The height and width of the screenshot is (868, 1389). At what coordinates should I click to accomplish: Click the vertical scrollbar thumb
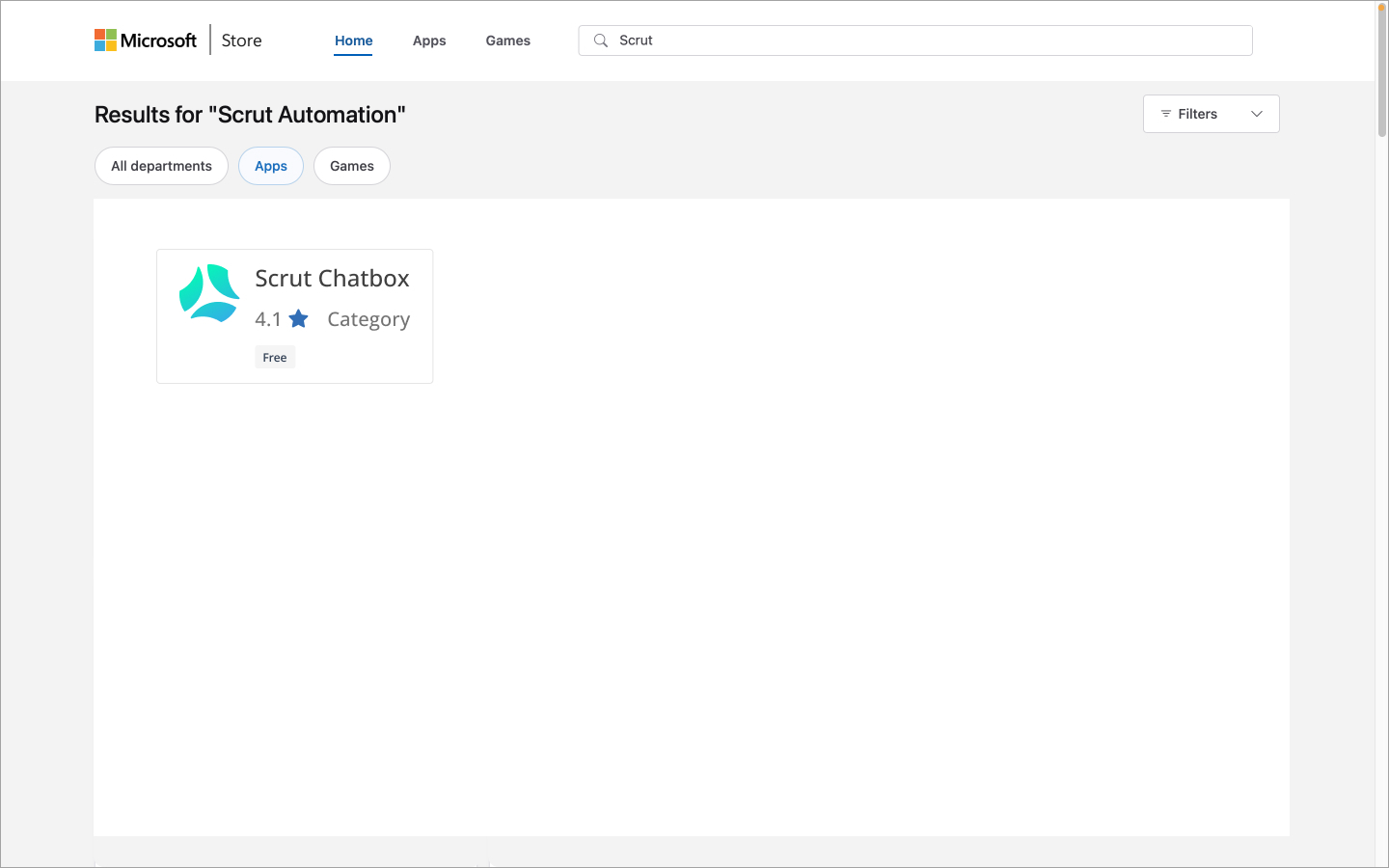pyautogui.click(x=1382, y=71)
